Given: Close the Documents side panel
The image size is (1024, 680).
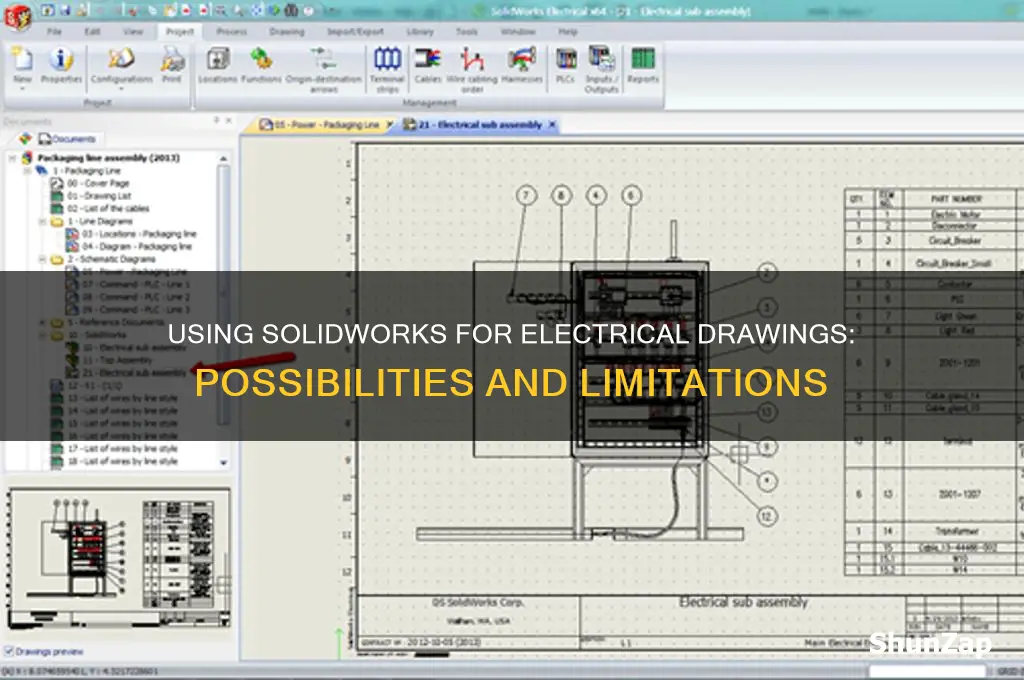Looking at the screenshot, I should point(229,121).
